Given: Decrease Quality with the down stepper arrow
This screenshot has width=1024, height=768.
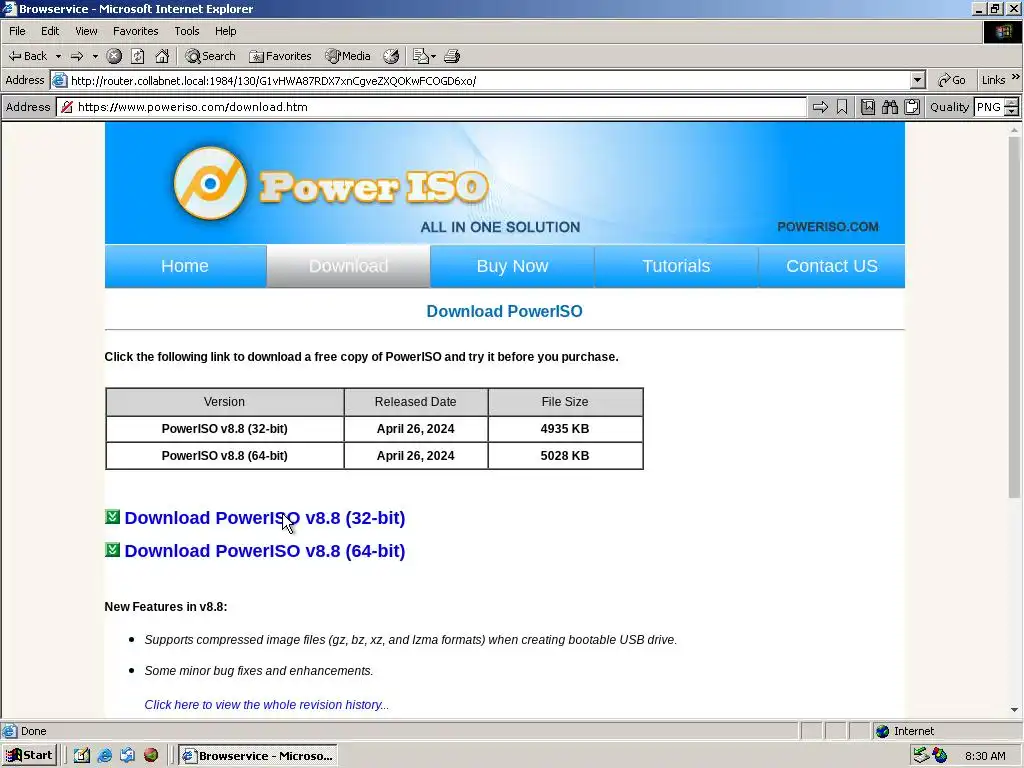Looking at the screenshot, I should pyautogui.click(x=1012, y=112).
